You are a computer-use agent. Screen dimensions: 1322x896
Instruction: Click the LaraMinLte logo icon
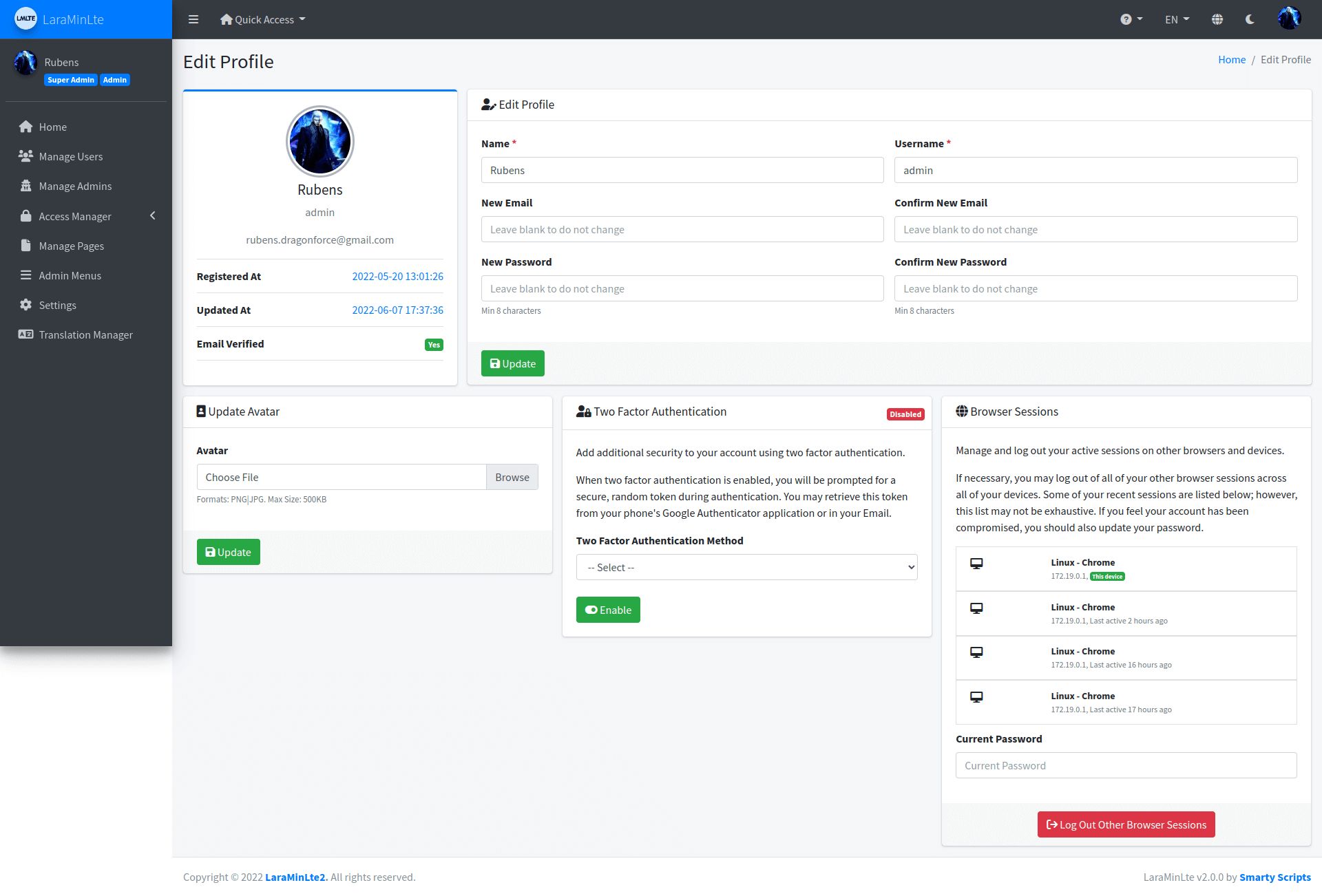[25, 19]
